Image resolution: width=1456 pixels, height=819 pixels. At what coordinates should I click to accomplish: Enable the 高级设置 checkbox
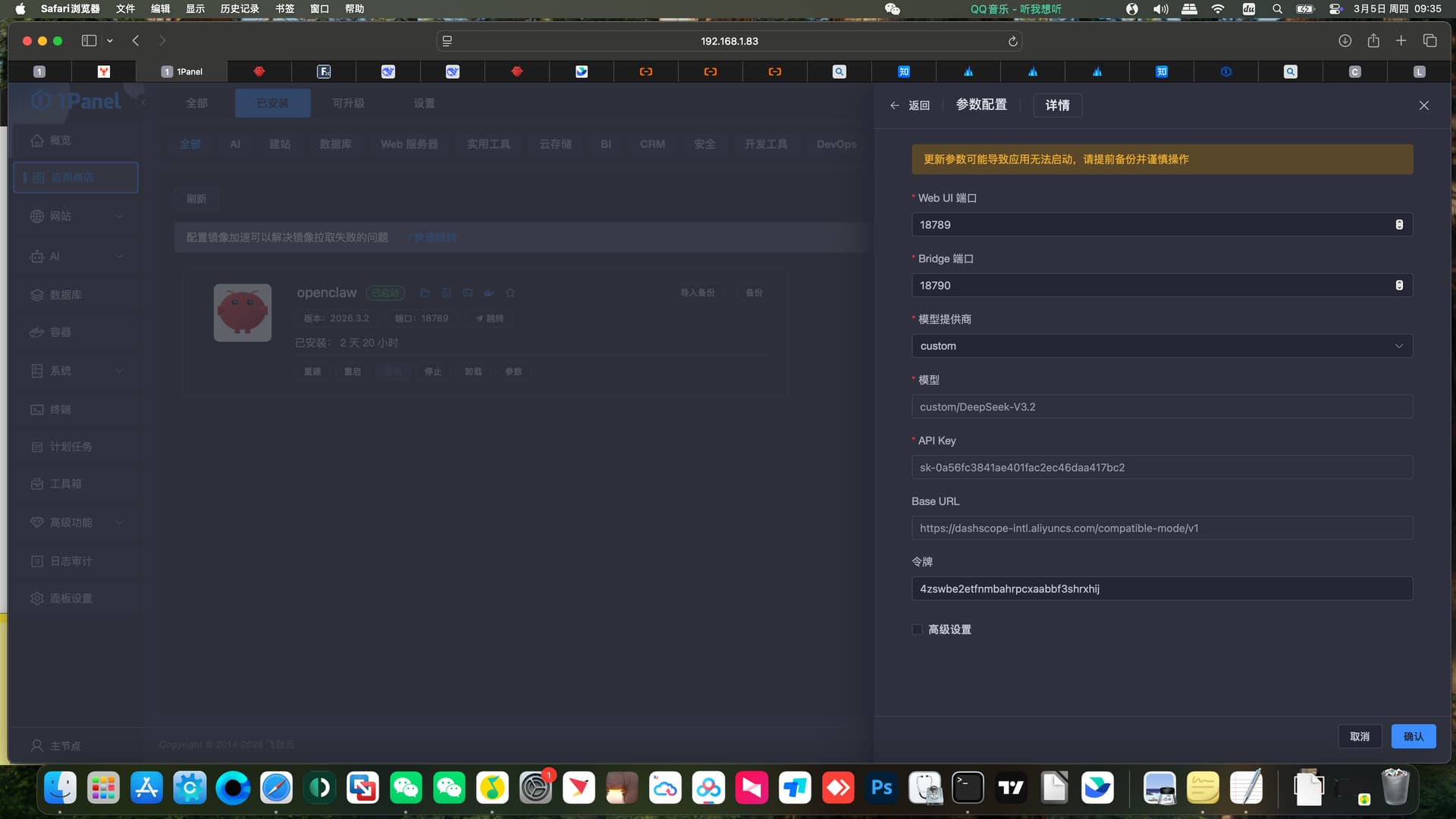917,629
